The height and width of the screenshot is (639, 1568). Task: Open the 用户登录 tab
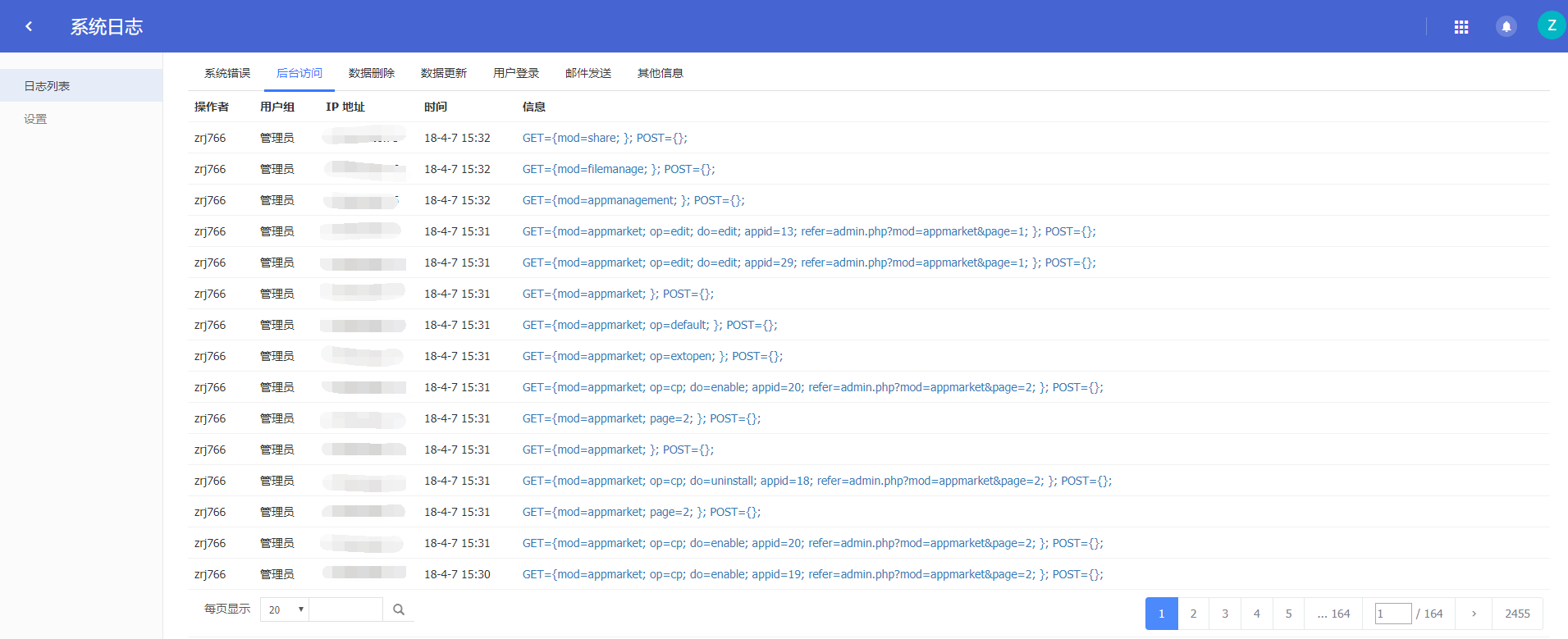tap(516, 73)
